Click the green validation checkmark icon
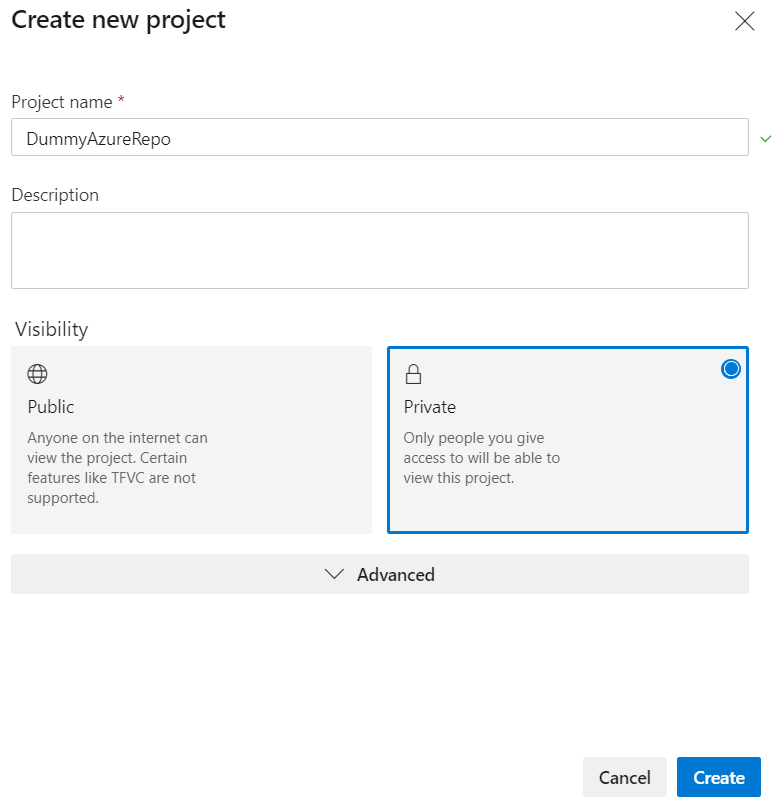The width and height of the screenshot is (771, 807). (765, 138)
